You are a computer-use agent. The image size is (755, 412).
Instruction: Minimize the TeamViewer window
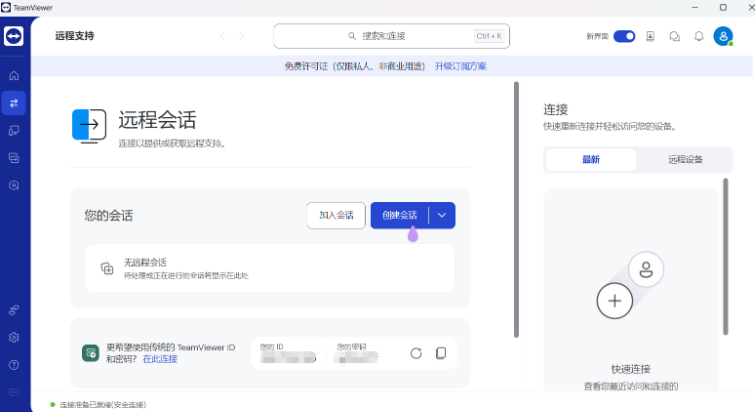pyautogui.click(x=694, y=7)
